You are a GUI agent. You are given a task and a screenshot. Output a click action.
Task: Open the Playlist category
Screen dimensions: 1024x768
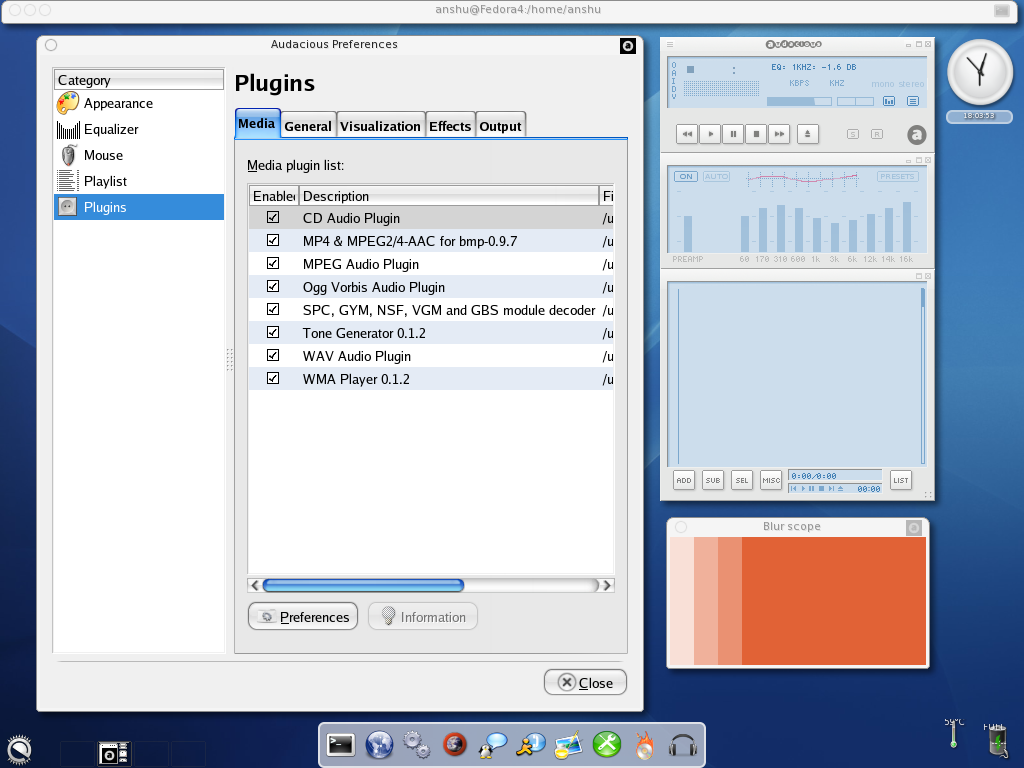click(138, 182)
